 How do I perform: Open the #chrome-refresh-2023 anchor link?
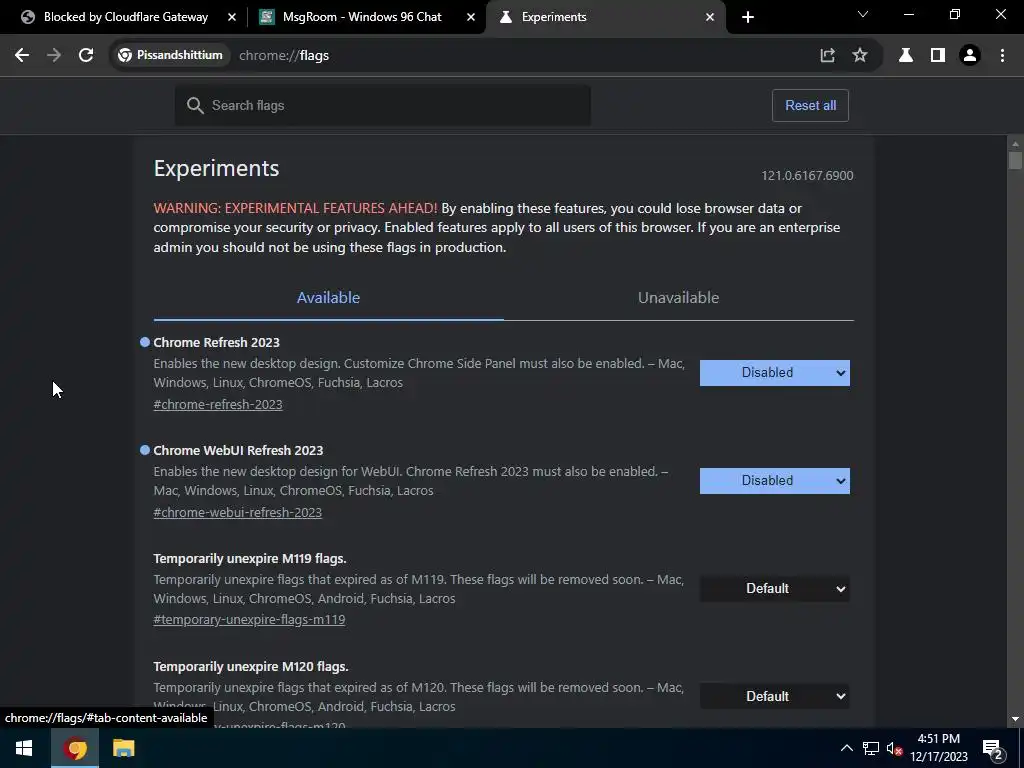(218, 404)
